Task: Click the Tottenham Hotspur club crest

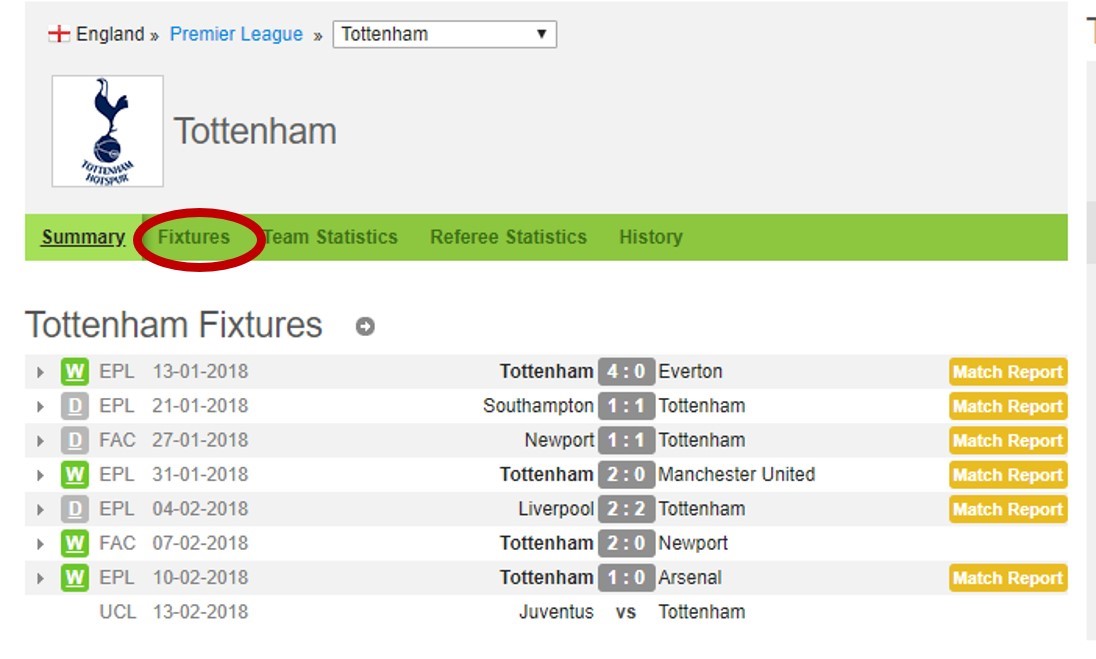Action: 108,131
